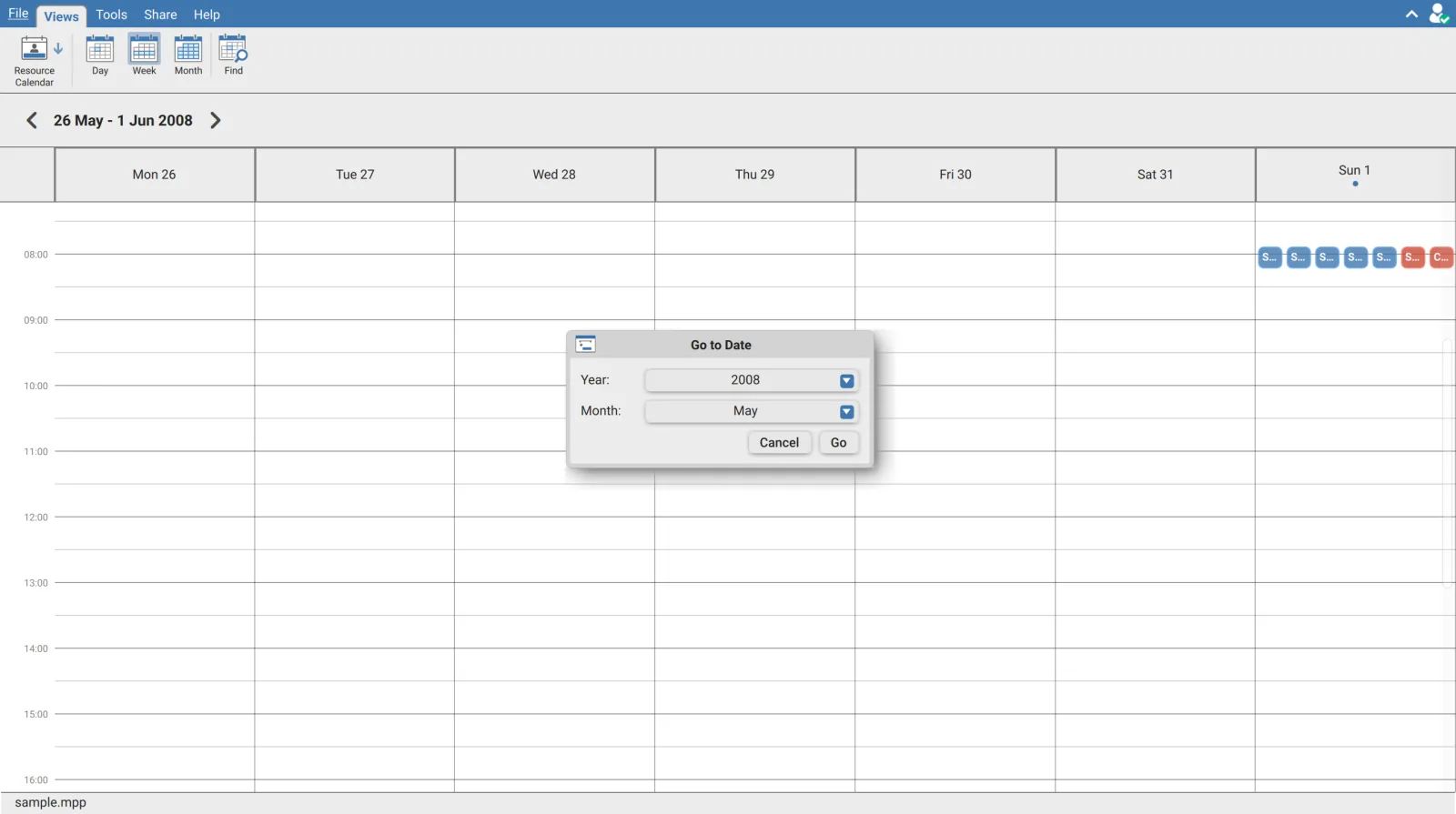
Task: Open the user account icon
Action: [1438, 14]
